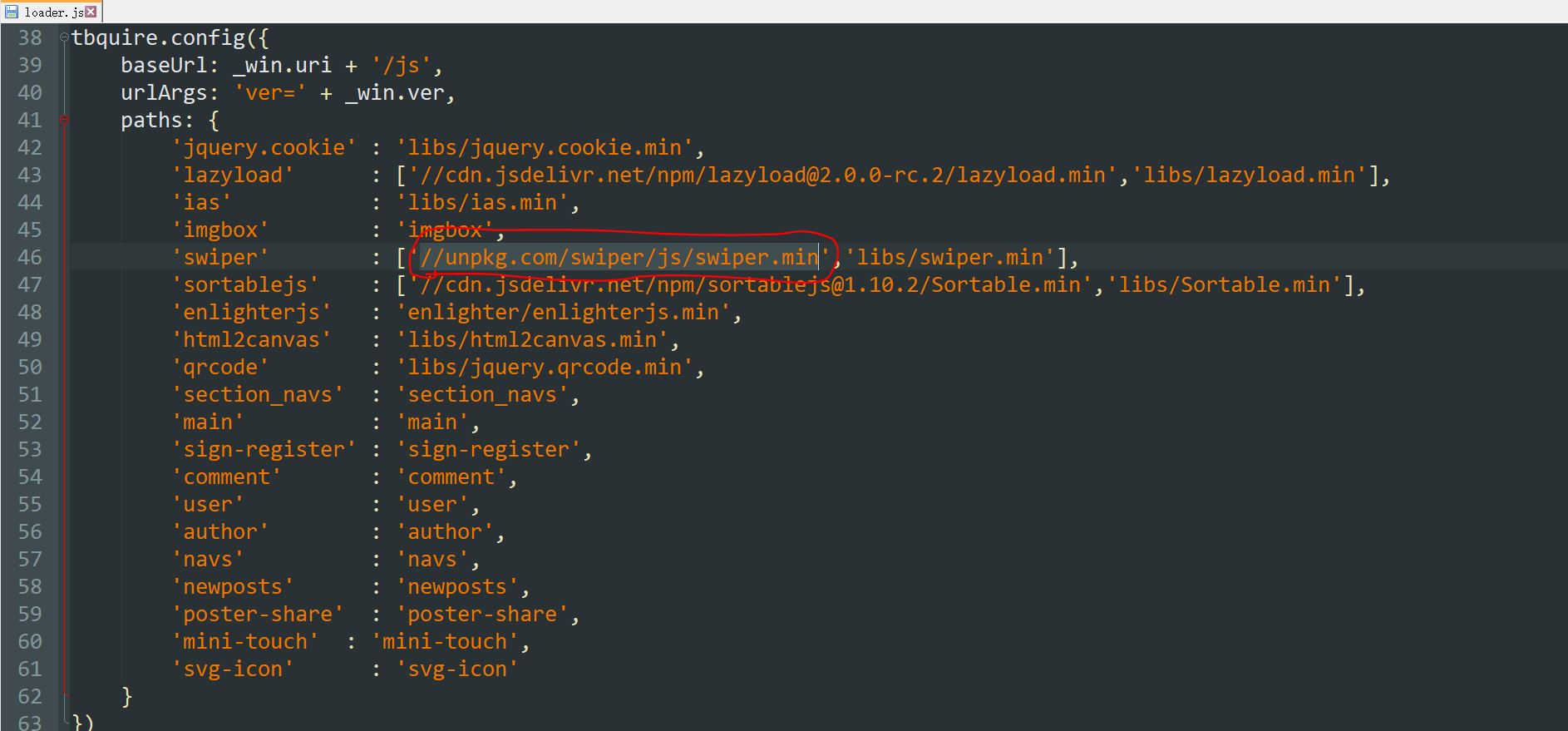
Task: Click the 'svg-icon' value on line 61
Action: (x=456, y=669)
